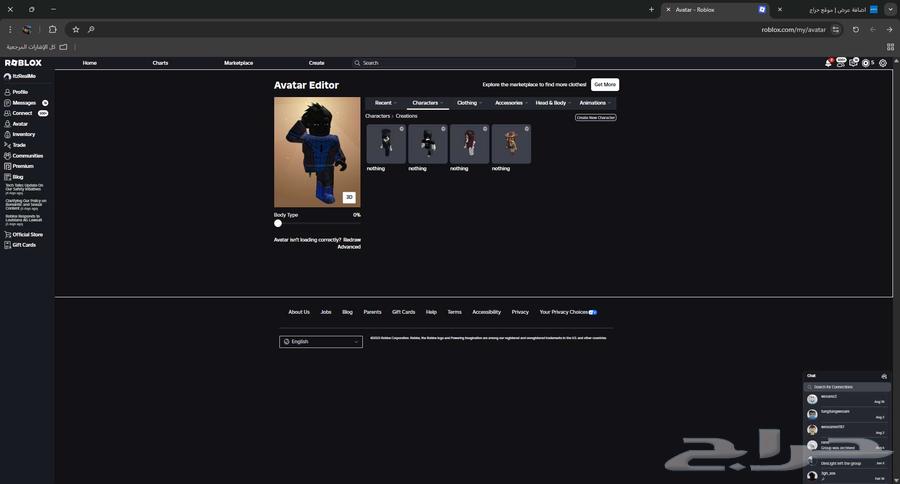Reload the page in the browser
This screenshot has height=484, width=900.
[856, 29]
